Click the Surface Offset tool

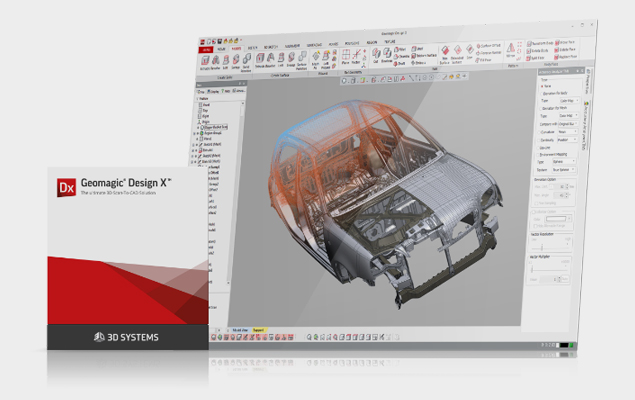489,46
